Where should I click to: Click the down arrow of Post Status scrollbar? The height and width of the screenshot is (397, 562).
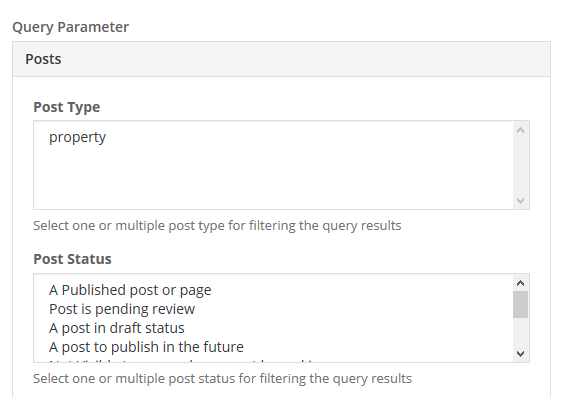click(x=520, y=354)
